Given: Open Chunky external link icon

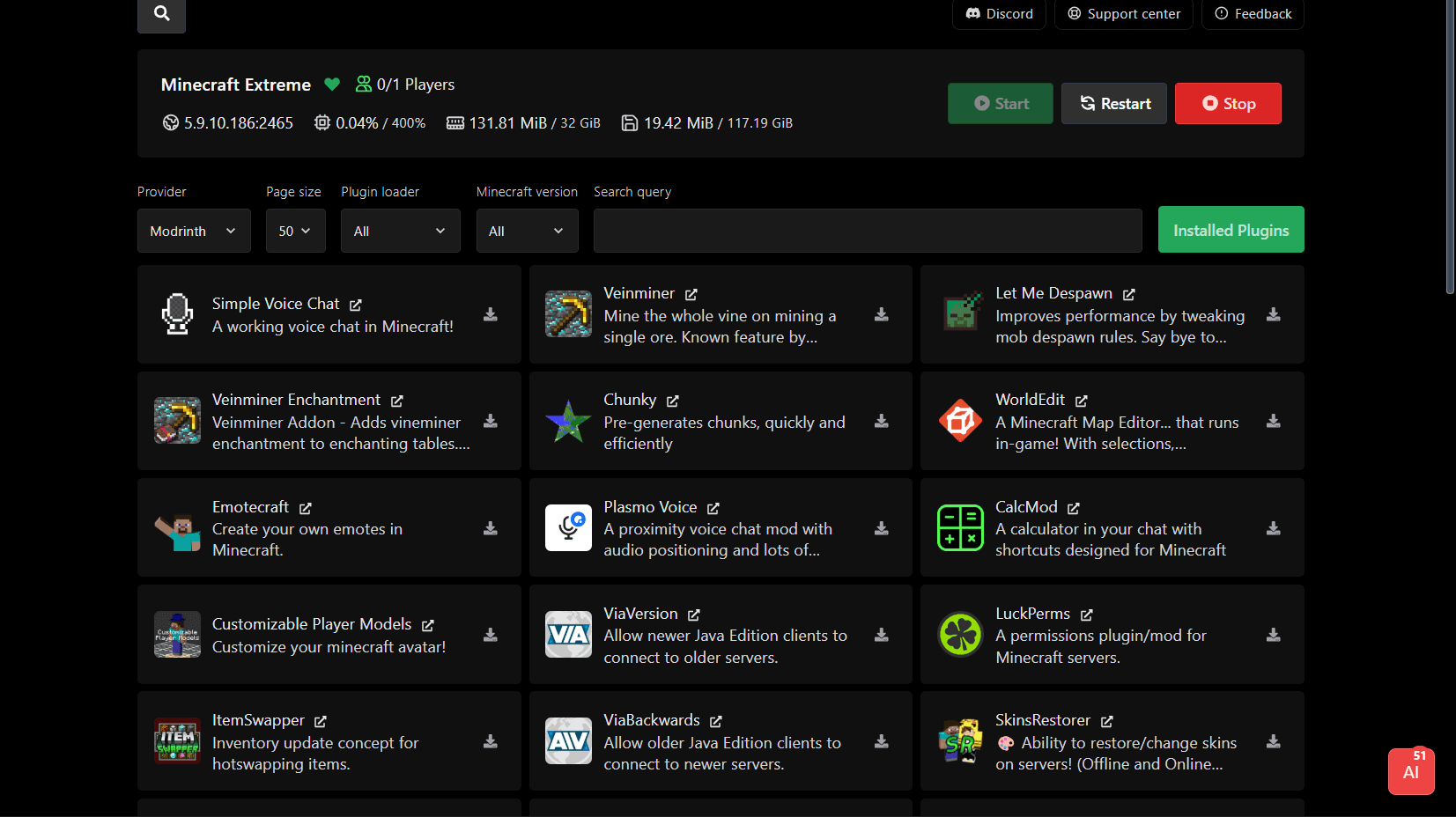Looking at the screenshot, I should (673, 401).
